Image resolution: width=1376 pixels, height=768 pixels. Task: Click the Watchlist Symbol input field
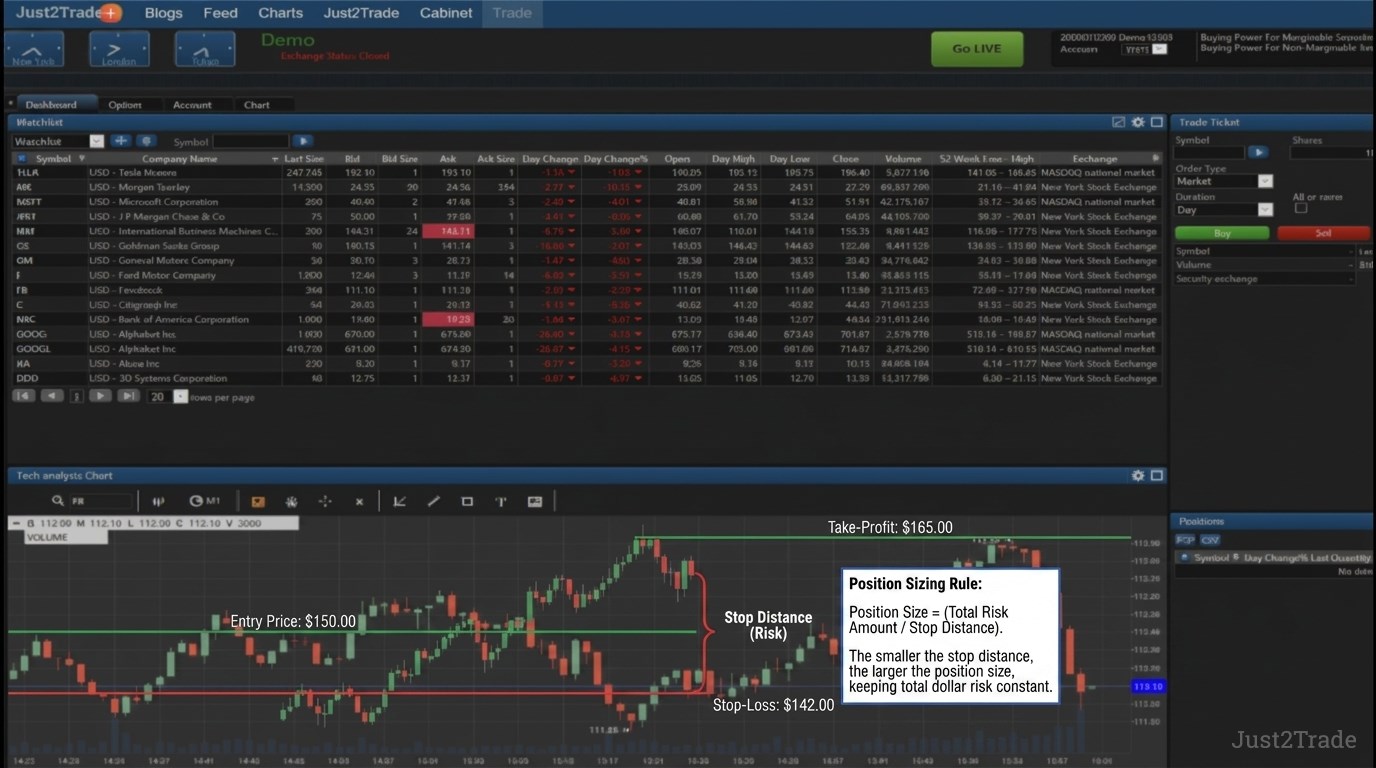pyautogui.click(x=250, y=142)
